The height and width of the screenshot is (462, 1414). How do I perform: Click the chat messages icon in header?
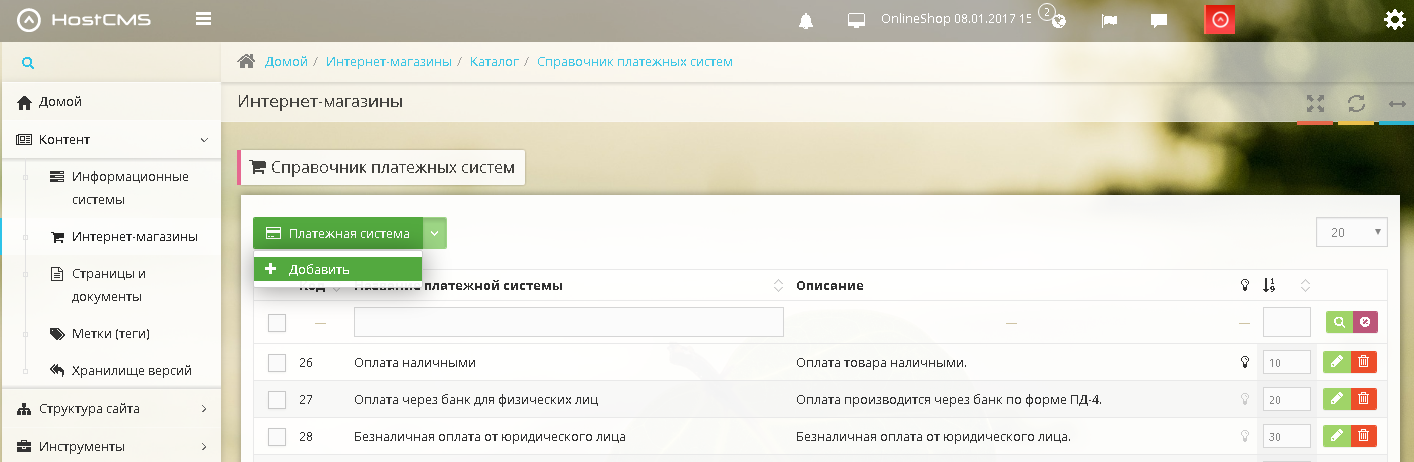coord(1159,21)
